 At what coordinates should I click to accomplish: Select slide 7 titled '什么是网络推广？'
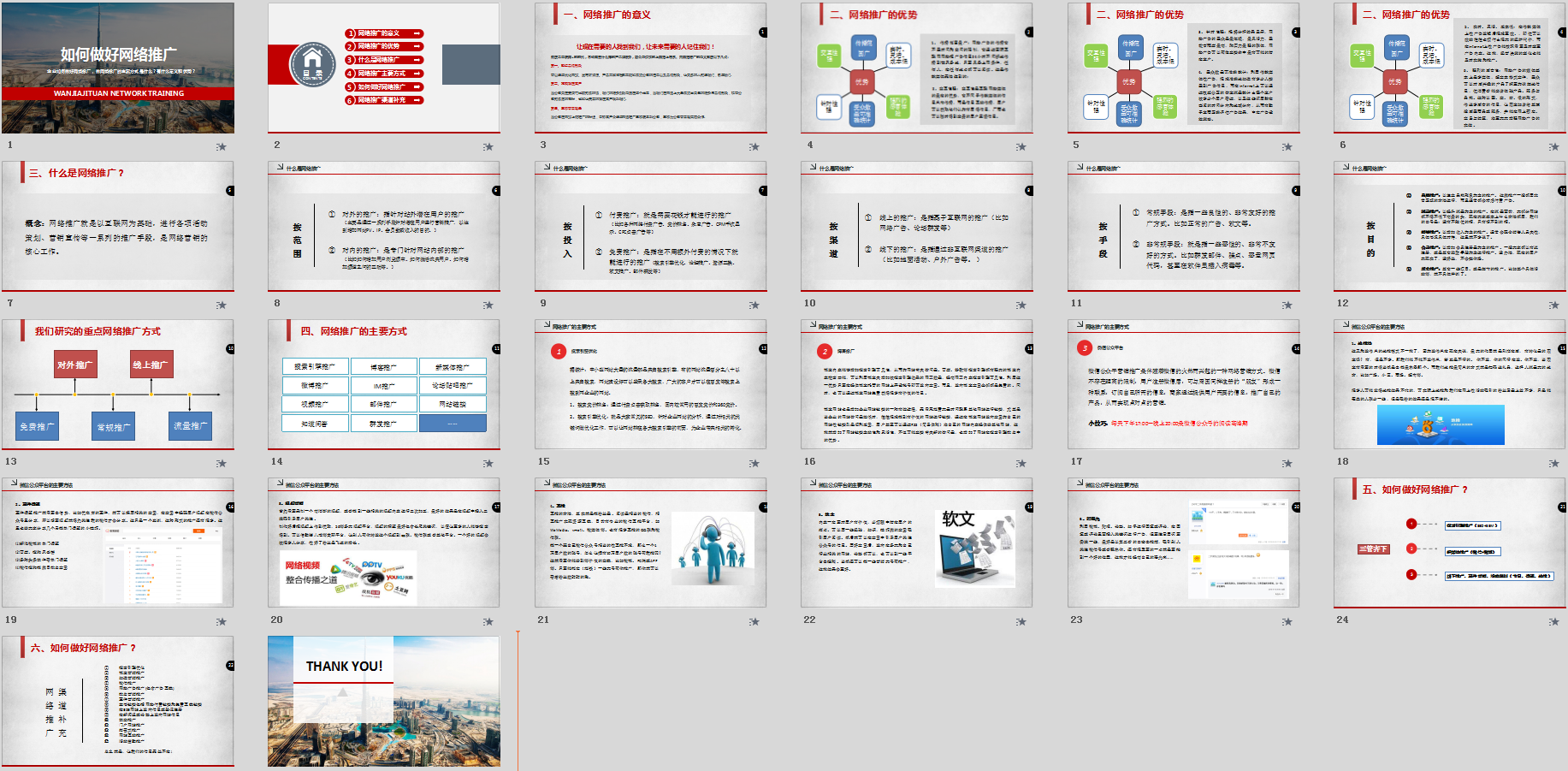point(118,226)
